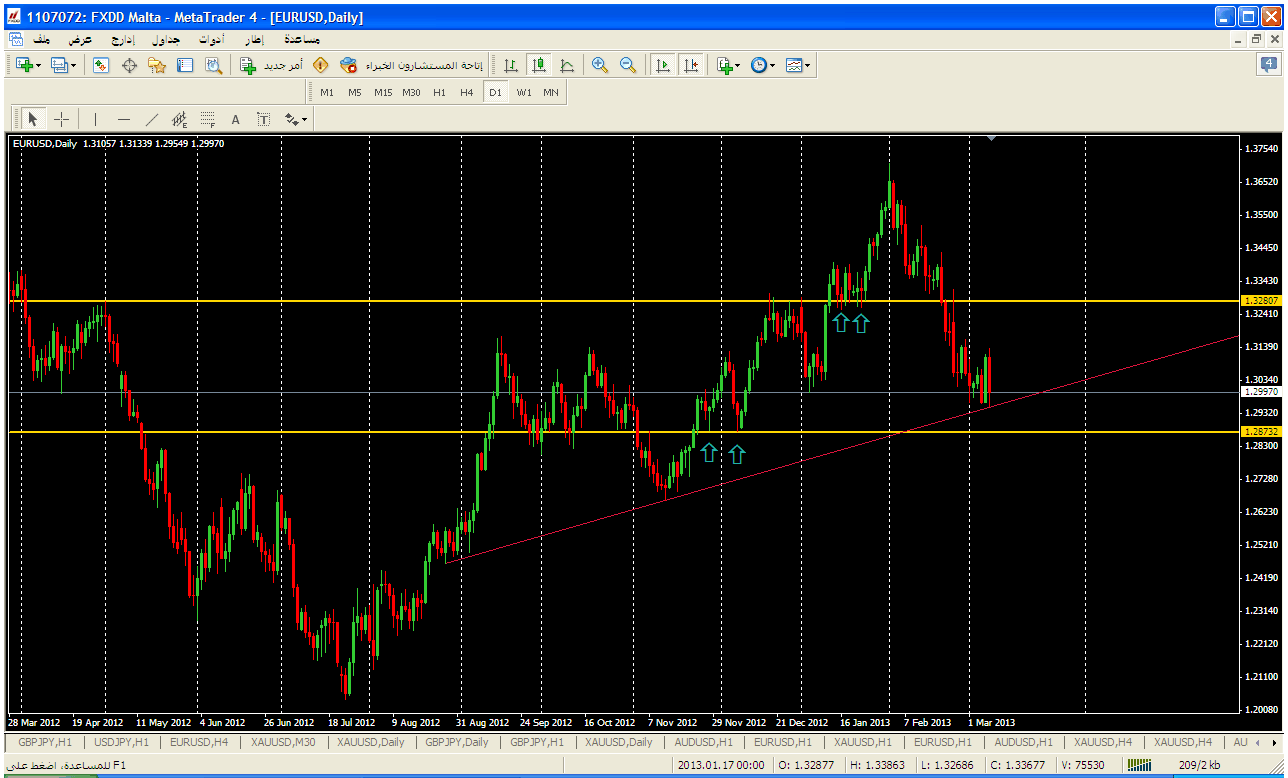
Task: Click the 1.32807 yellow price label
Action: pos(1260,300)
